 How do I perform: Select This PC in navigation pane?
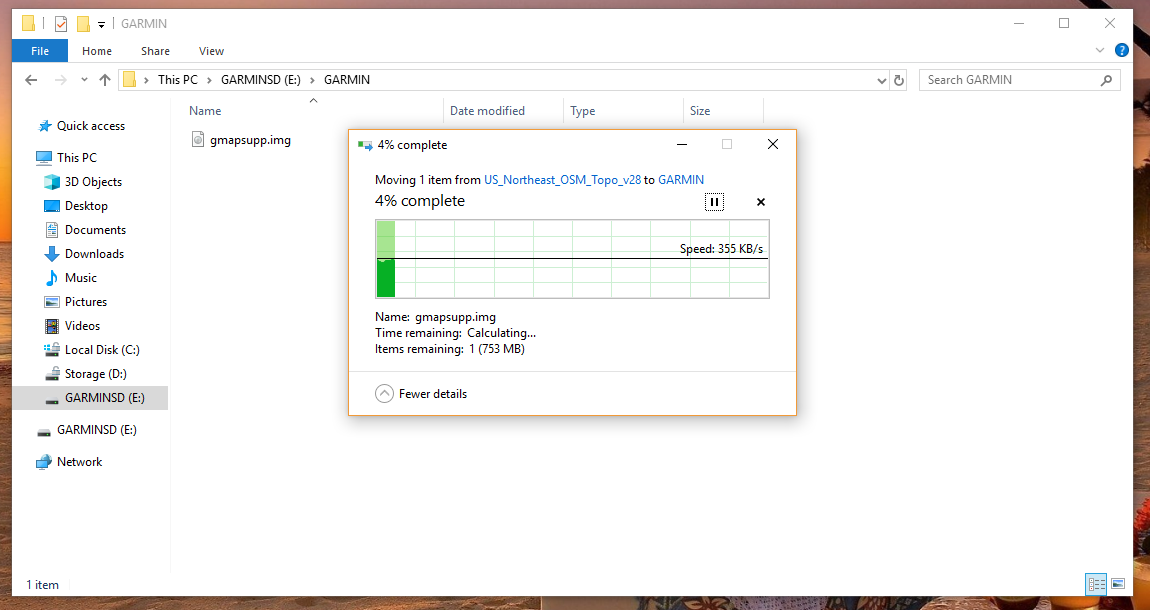(x=76, y=158)
